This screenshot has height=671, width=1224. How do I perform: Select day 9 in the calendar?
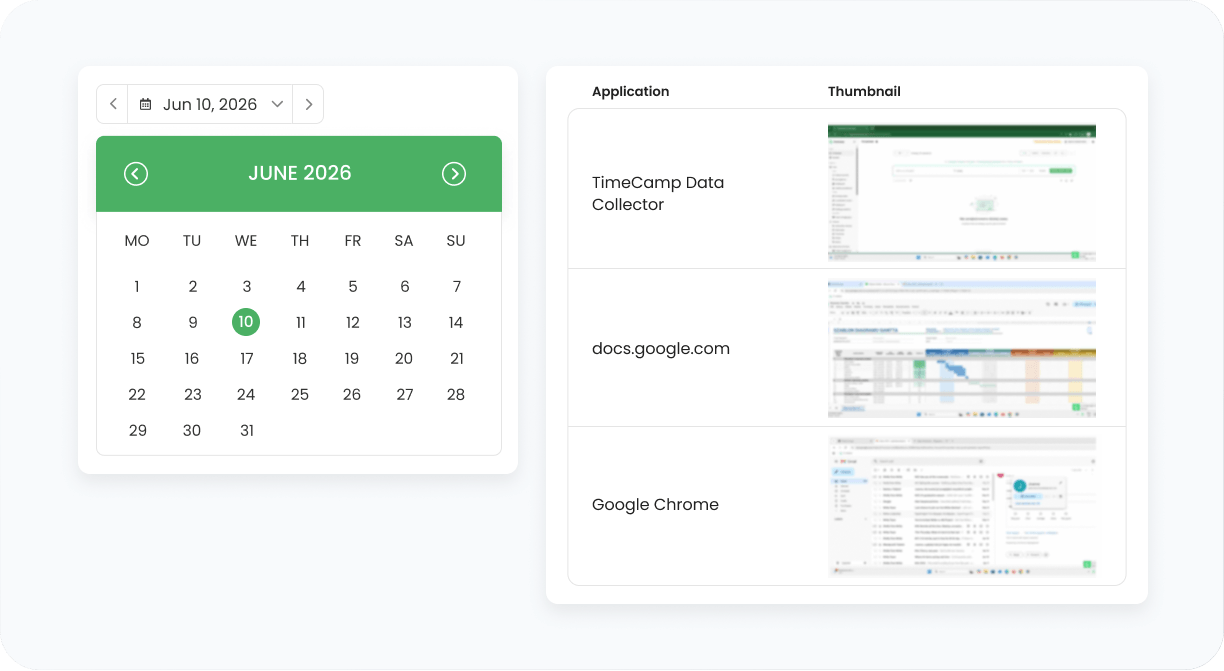click(193, 323)
